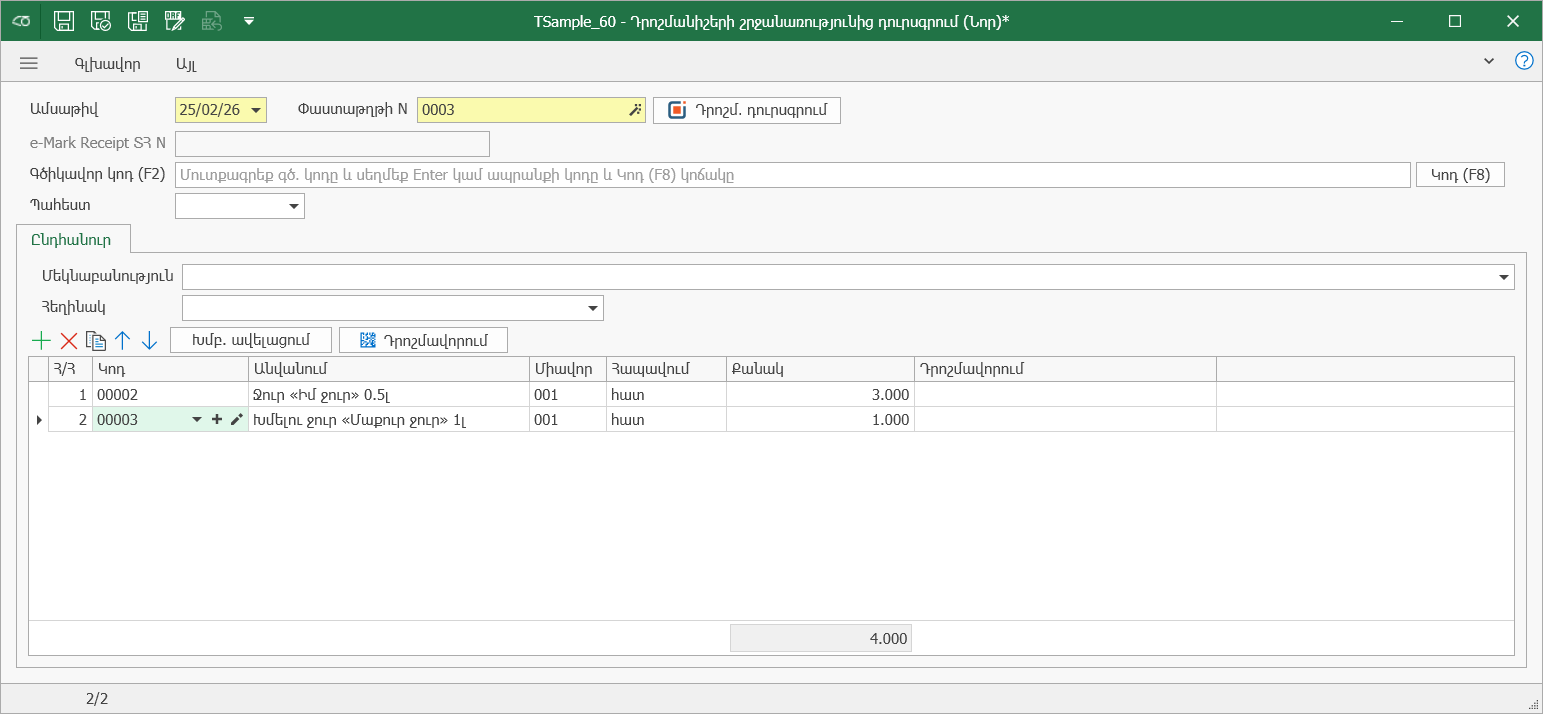Click the pencil edit icon in code cell 00003

236,420
